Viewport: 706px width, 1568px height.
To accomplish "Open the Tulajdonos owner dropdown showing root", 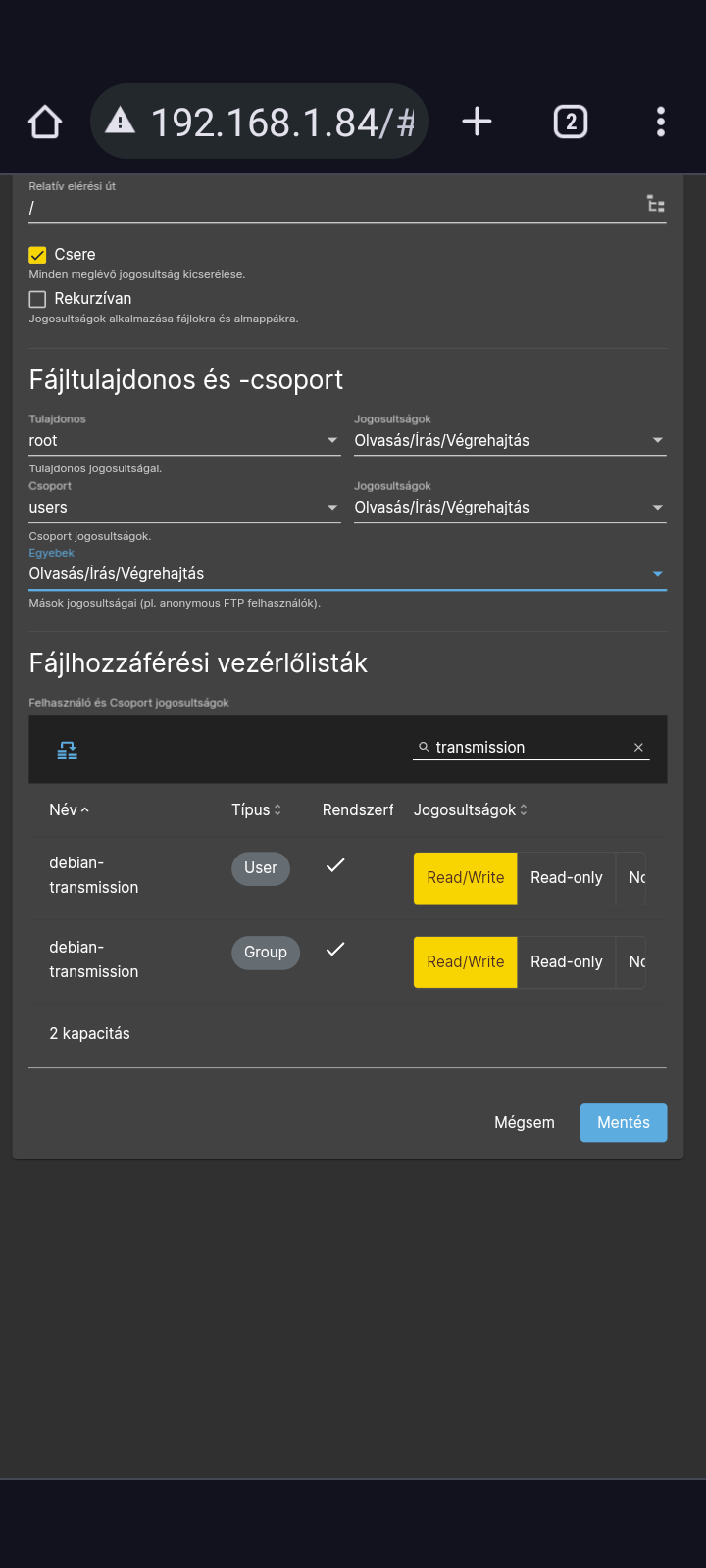I will (x=184, y=441).
